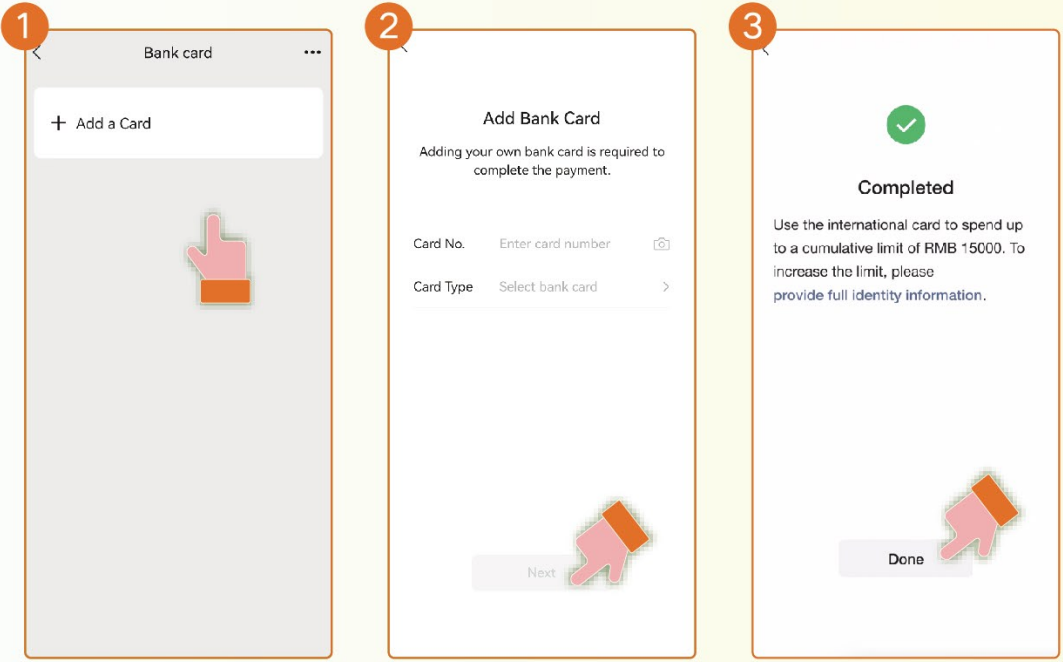The image size is (1063, 662).
Task: Click the Enter card number field
Action: point(555,244)
